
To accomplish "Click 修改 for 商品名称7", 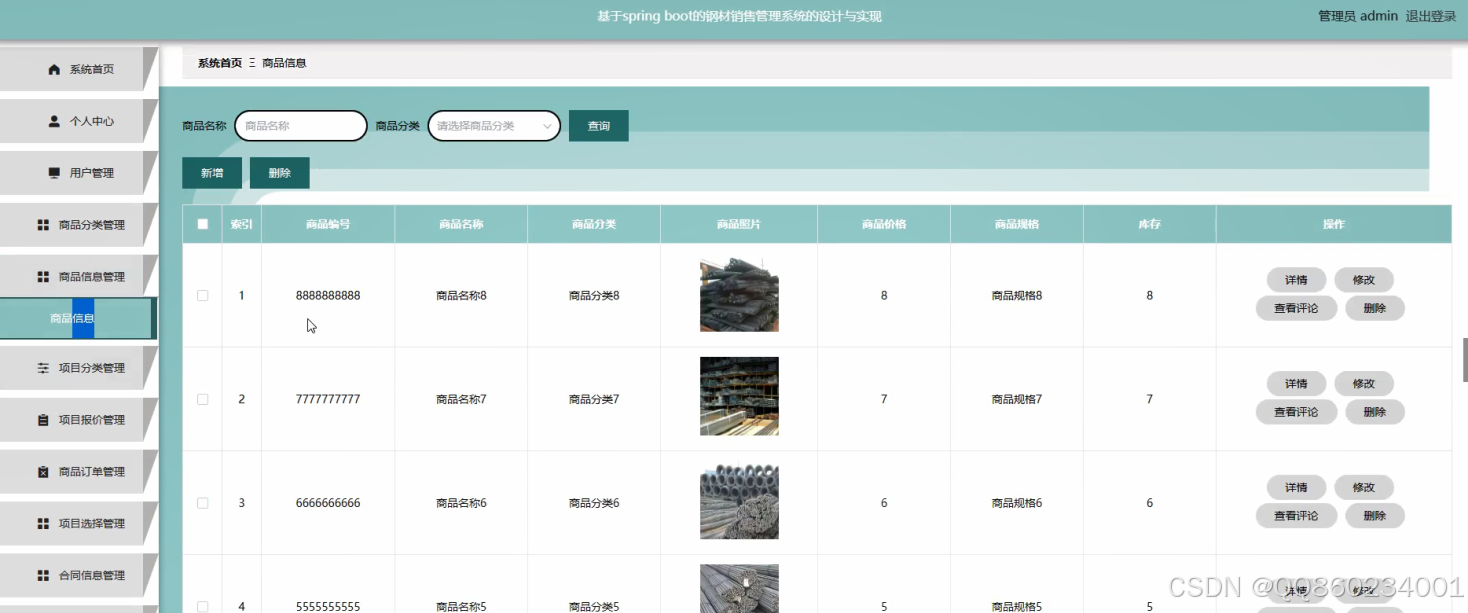I will tap(1364, 384).
